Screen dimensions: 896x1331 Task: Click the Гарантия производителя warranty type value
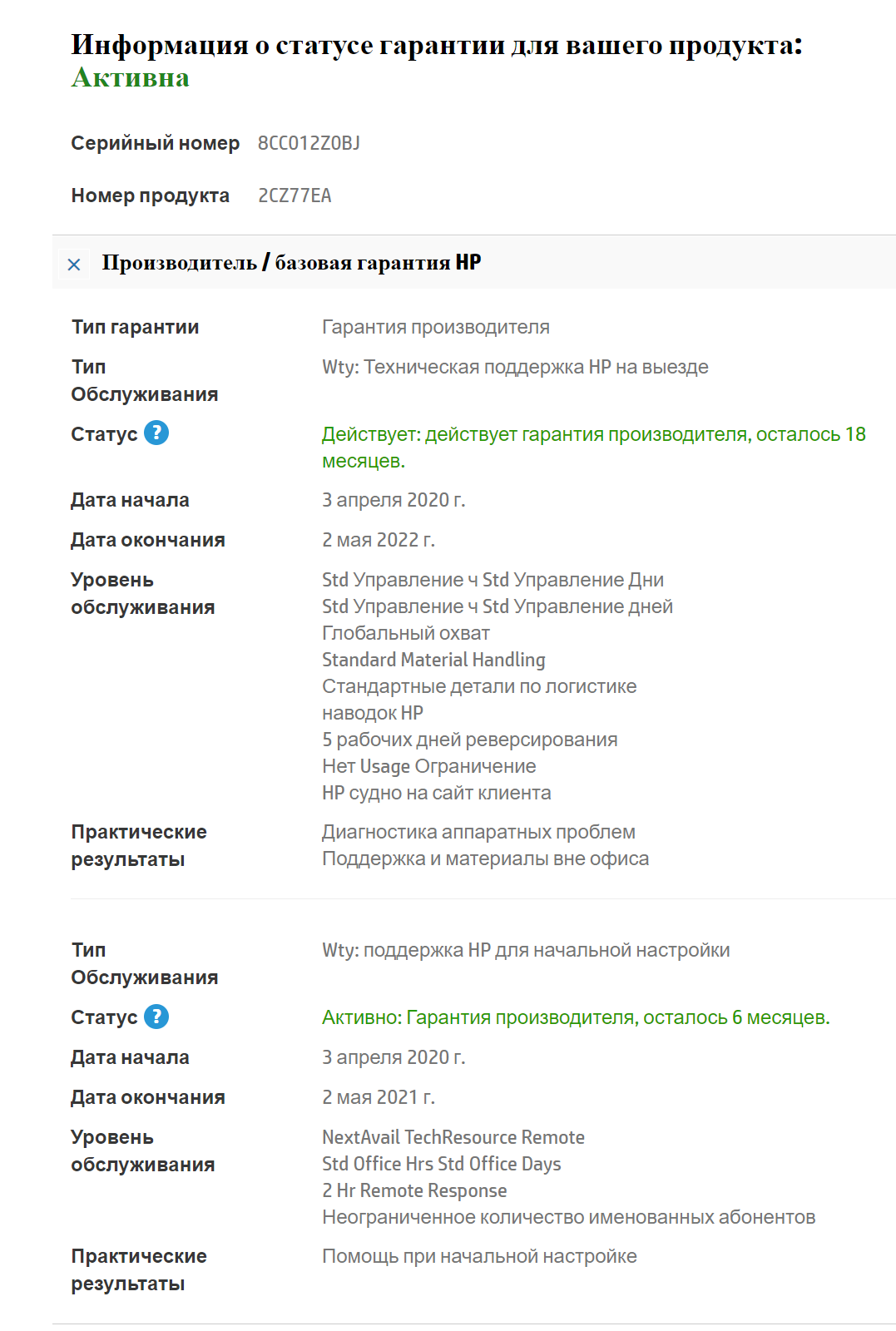point(436,327)
